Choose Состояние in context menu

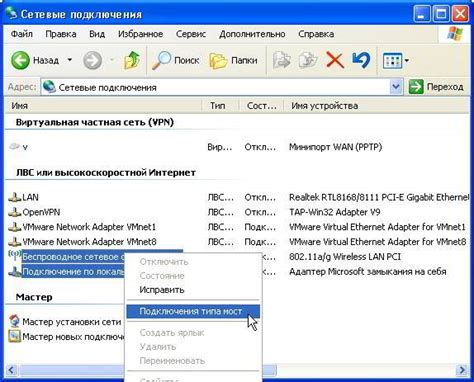coord(193,276)
